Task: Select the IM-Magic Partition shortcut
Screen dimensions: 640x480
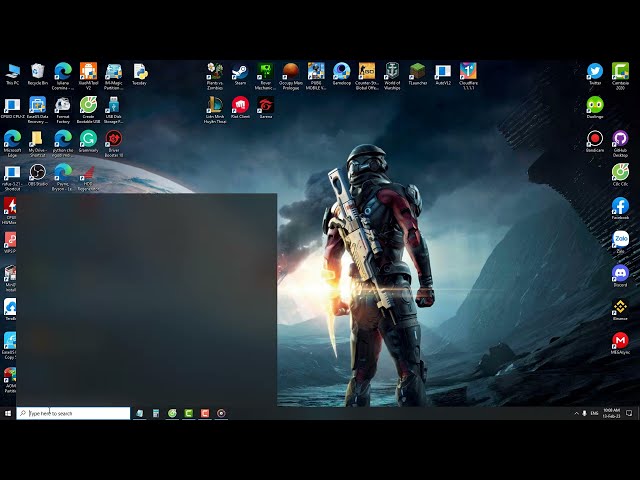Action: pos(113,76)
